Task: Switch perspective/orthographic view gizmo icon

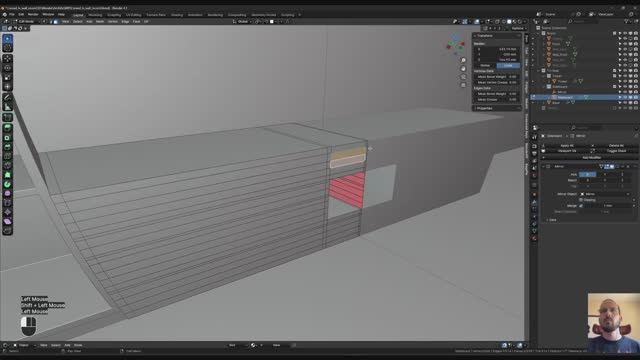Action: pos(463,85)
